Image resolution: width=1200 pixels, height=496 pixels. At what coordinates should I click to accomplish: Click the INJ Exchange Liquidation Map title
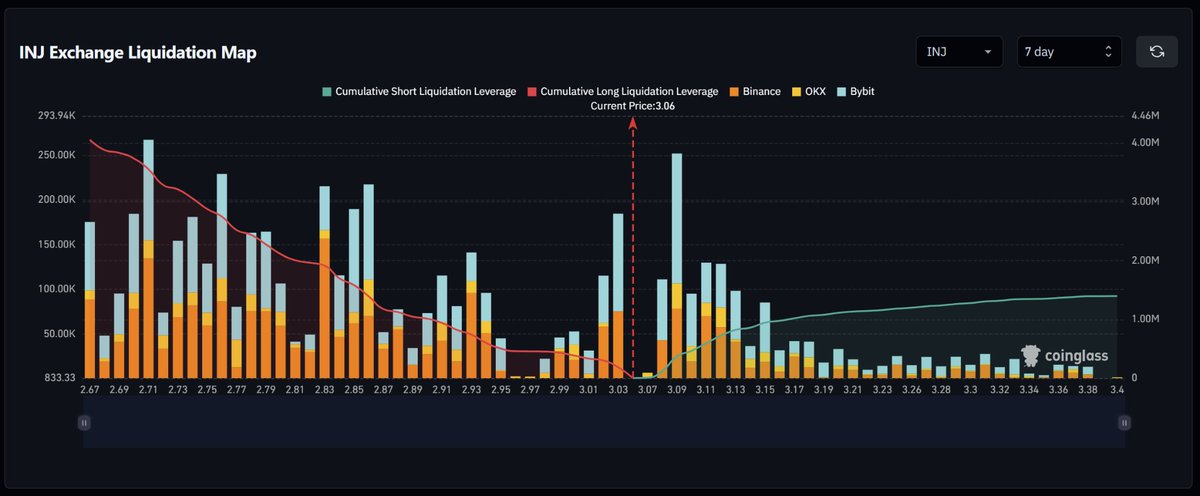[138, 53]
